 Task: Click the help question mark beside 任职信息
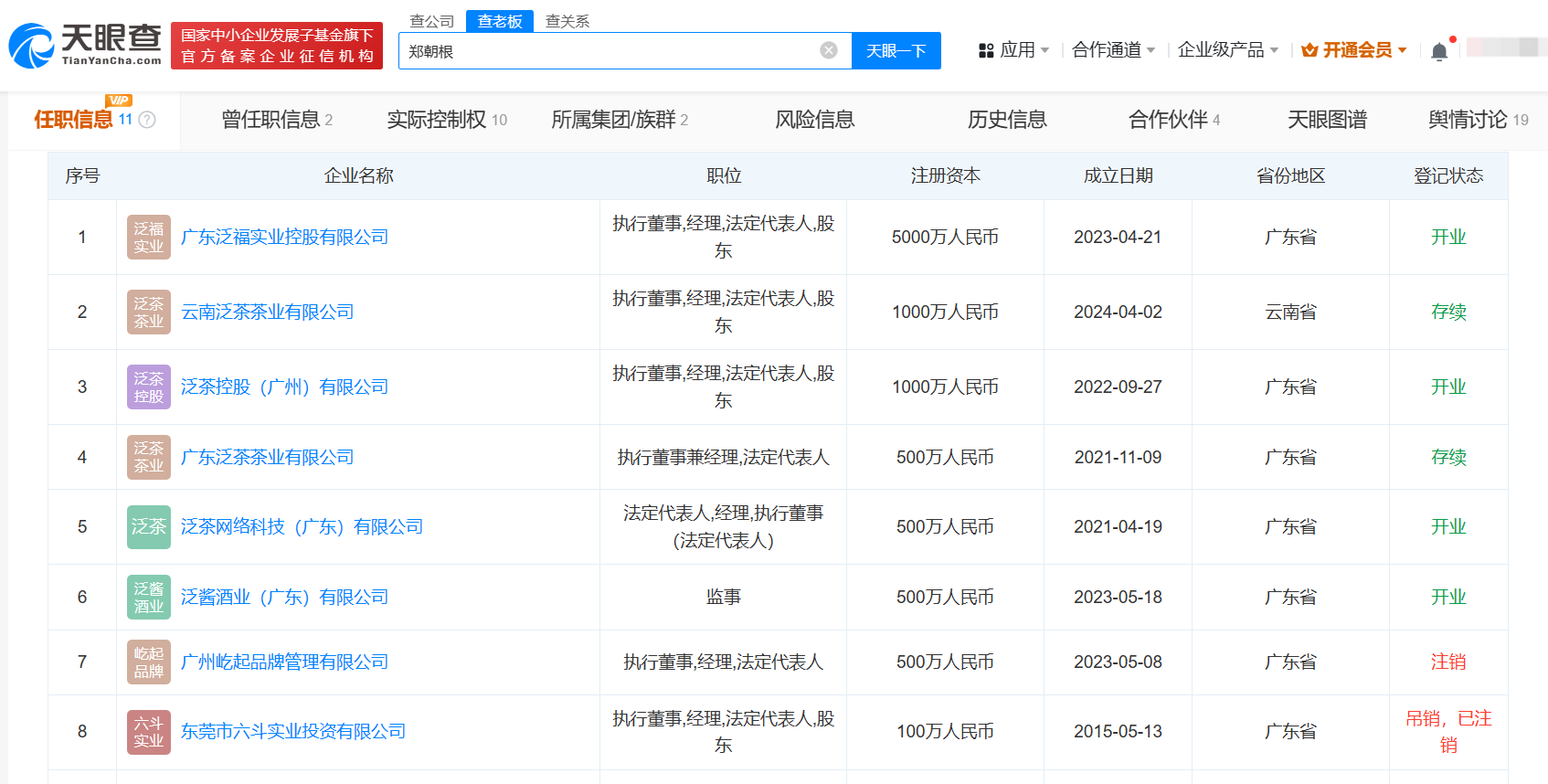[147, 120]
